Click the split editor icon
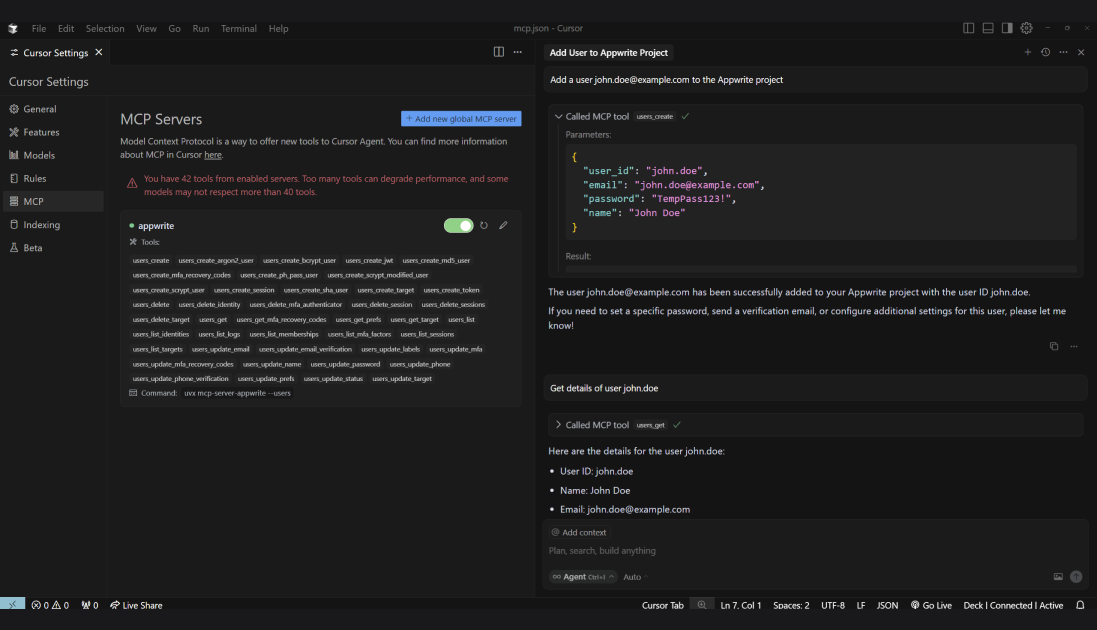Viewport: 1097px width, 630px height. coord(499,52)
